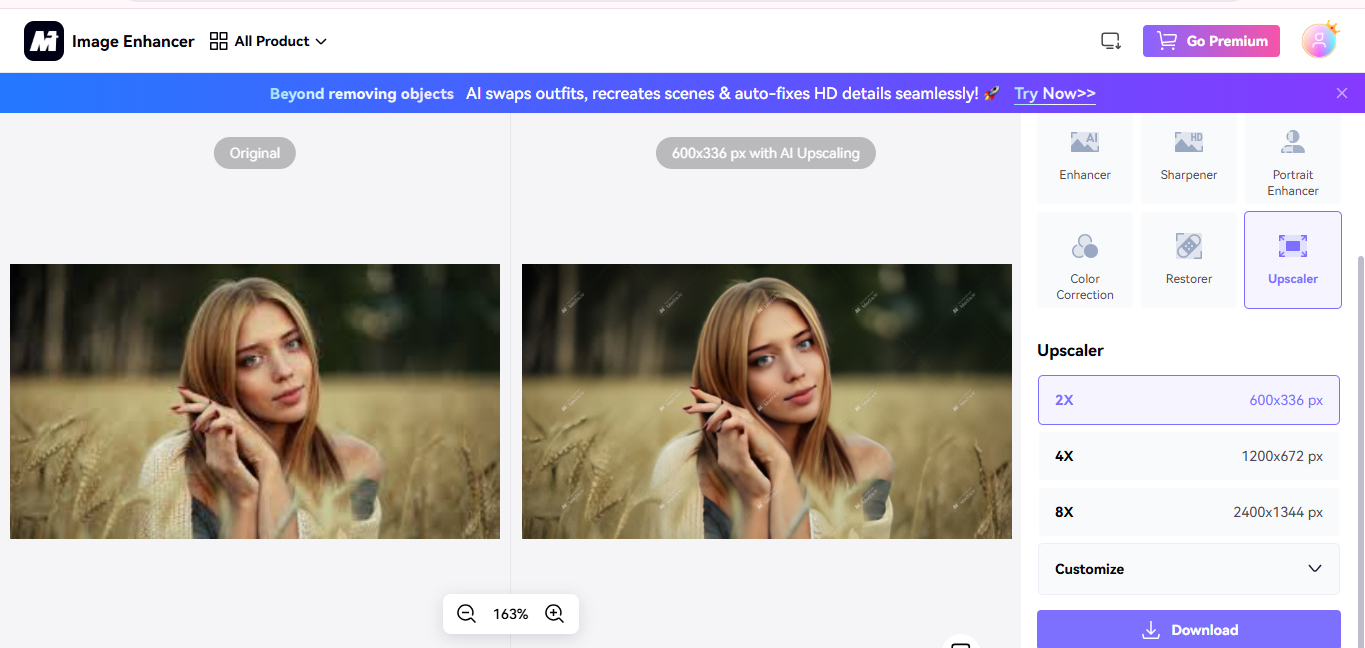Select the Enhancer tool

(1084, 160)
